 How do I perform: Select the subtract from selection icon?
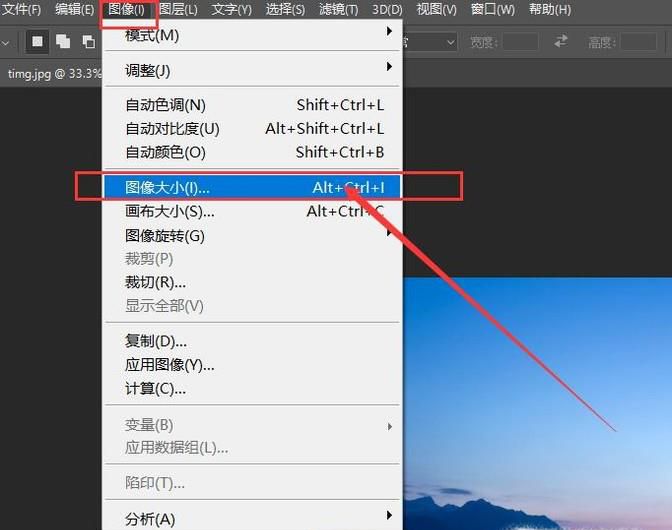[89, 42]
